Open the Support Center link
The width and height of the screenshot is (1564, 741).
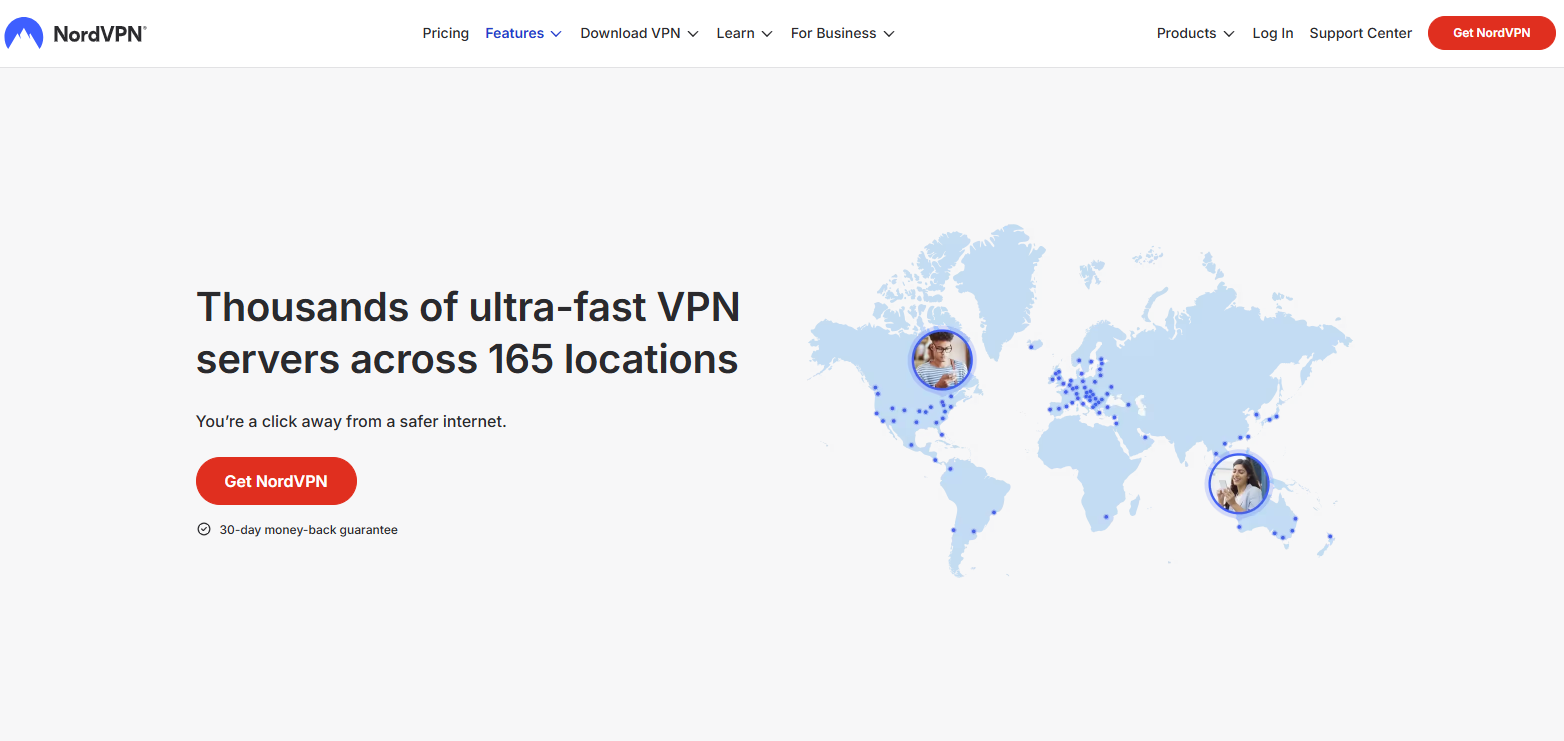pyautogui.click(x=1360, y=33)
